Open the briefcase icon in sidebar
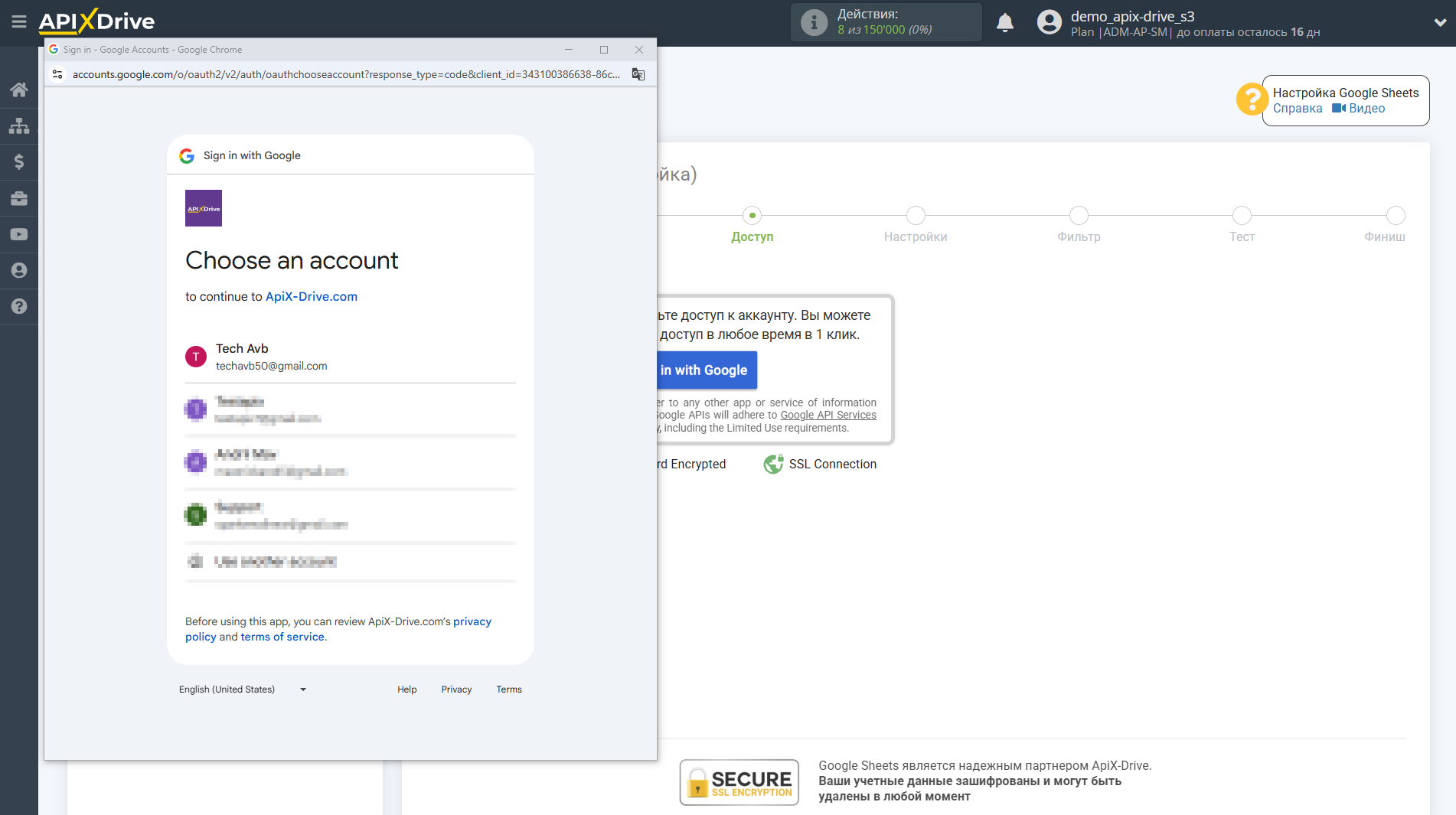Screen dimensions: 1456x815 click(x=19, y=198)
